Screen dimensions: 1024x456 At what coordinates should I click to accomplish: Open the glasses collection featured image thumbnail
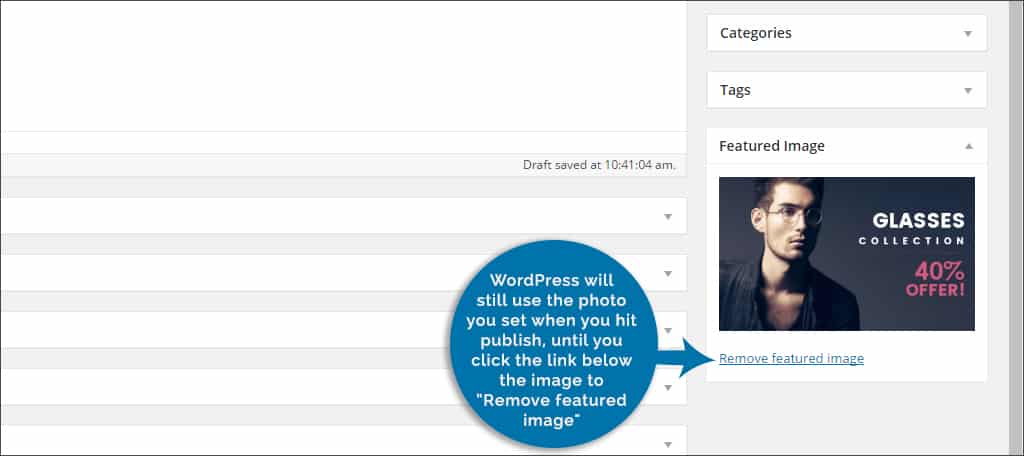pyautogui.click(x=846, y=254)
